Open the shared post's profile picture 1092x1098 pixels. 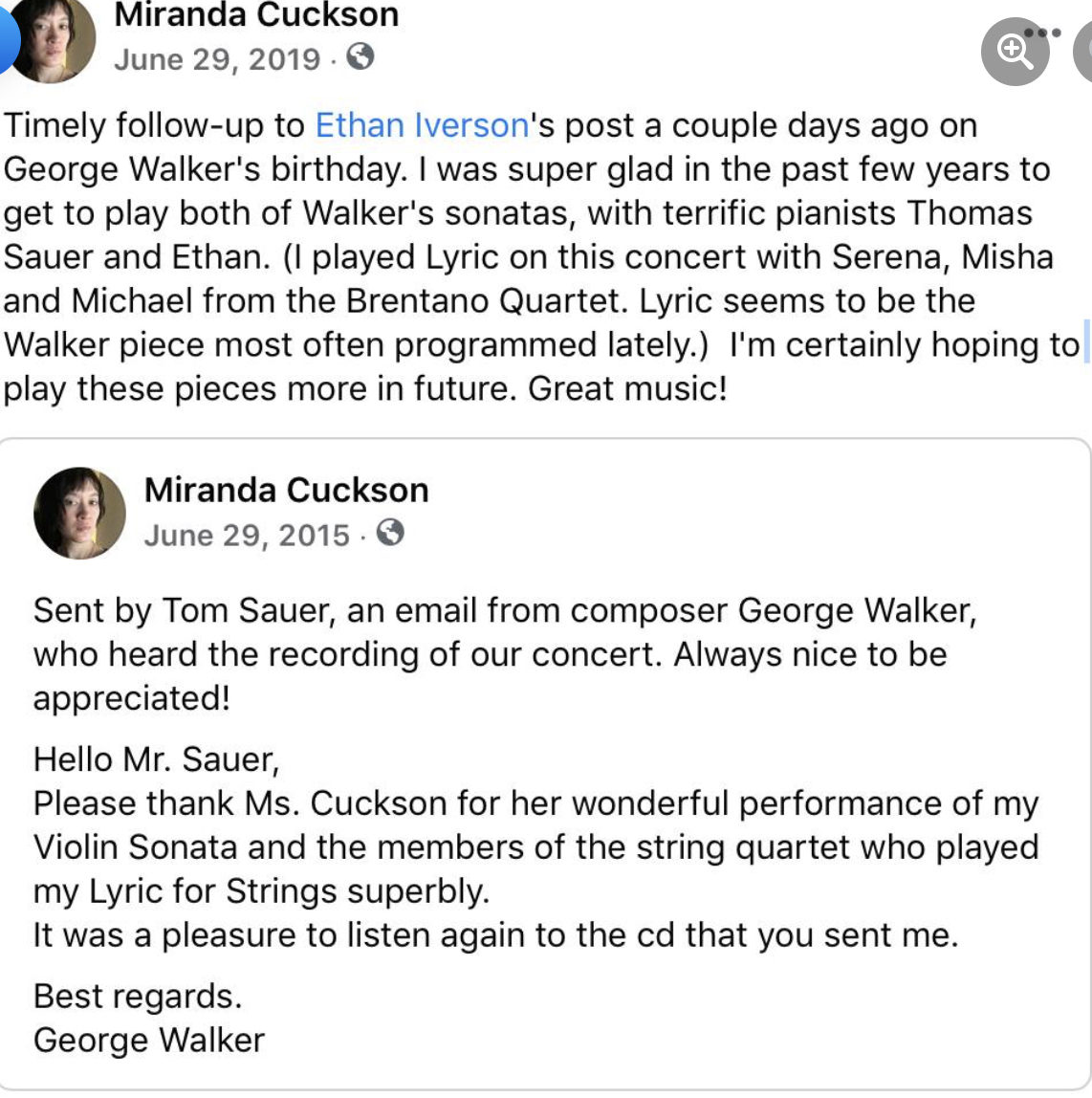point(79,514)
